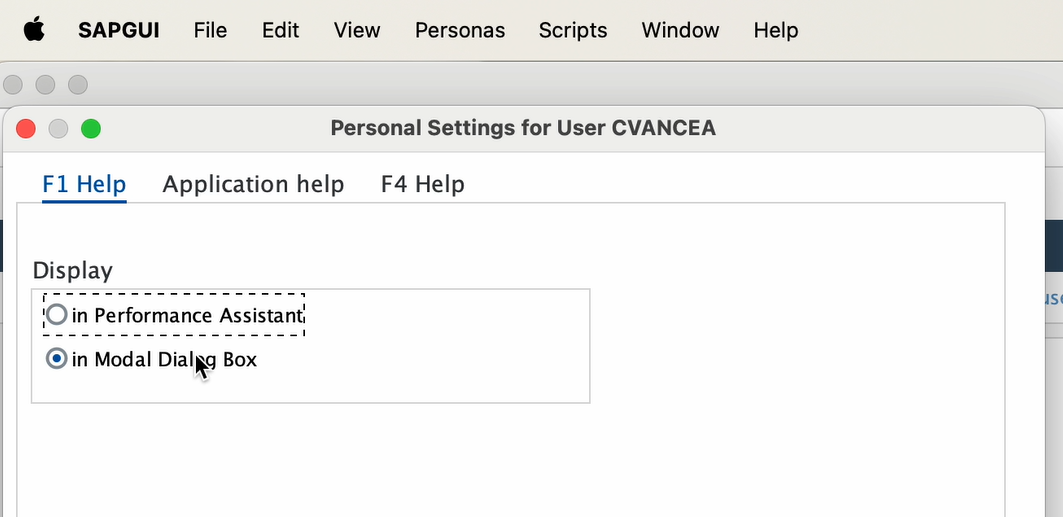Close the Personal Settings dialog with red button
1063x517 pixels.
(x=26, y=128)
